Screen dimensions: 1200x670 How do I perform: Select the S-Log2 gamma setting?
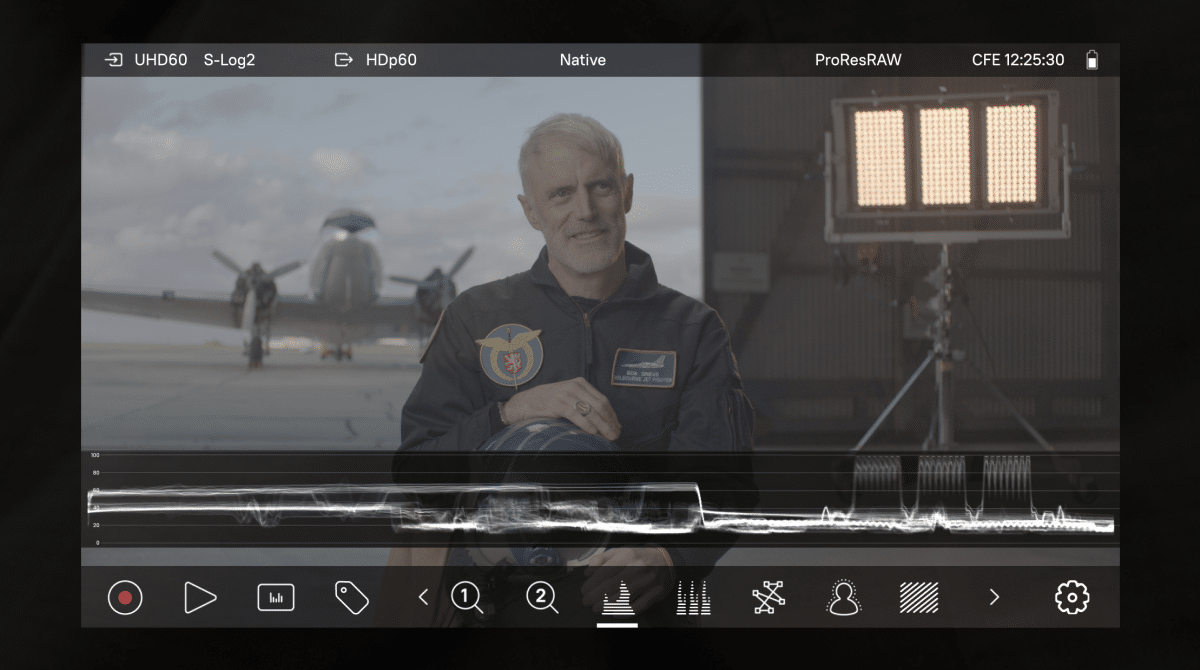(229, 60)
